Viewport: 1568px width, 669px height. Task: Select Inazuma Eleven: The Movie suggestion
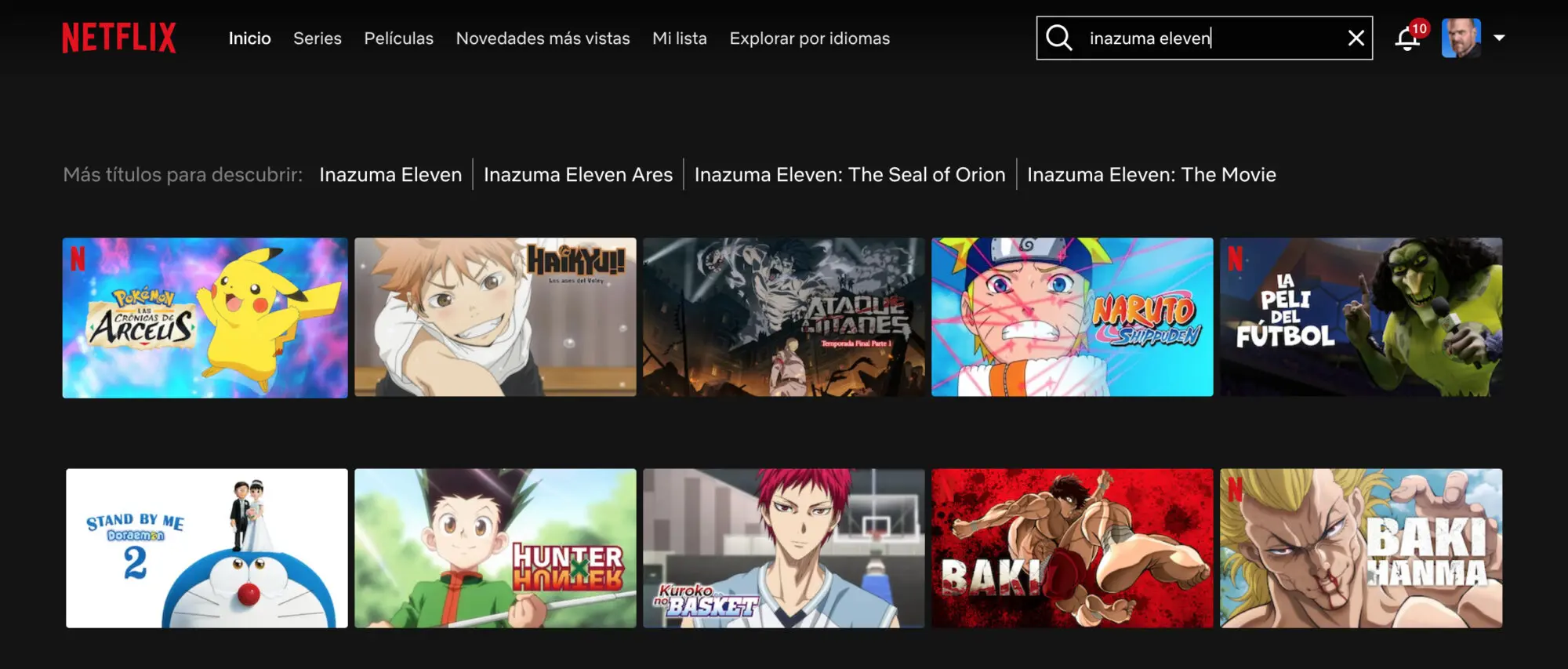[1152, 174]
